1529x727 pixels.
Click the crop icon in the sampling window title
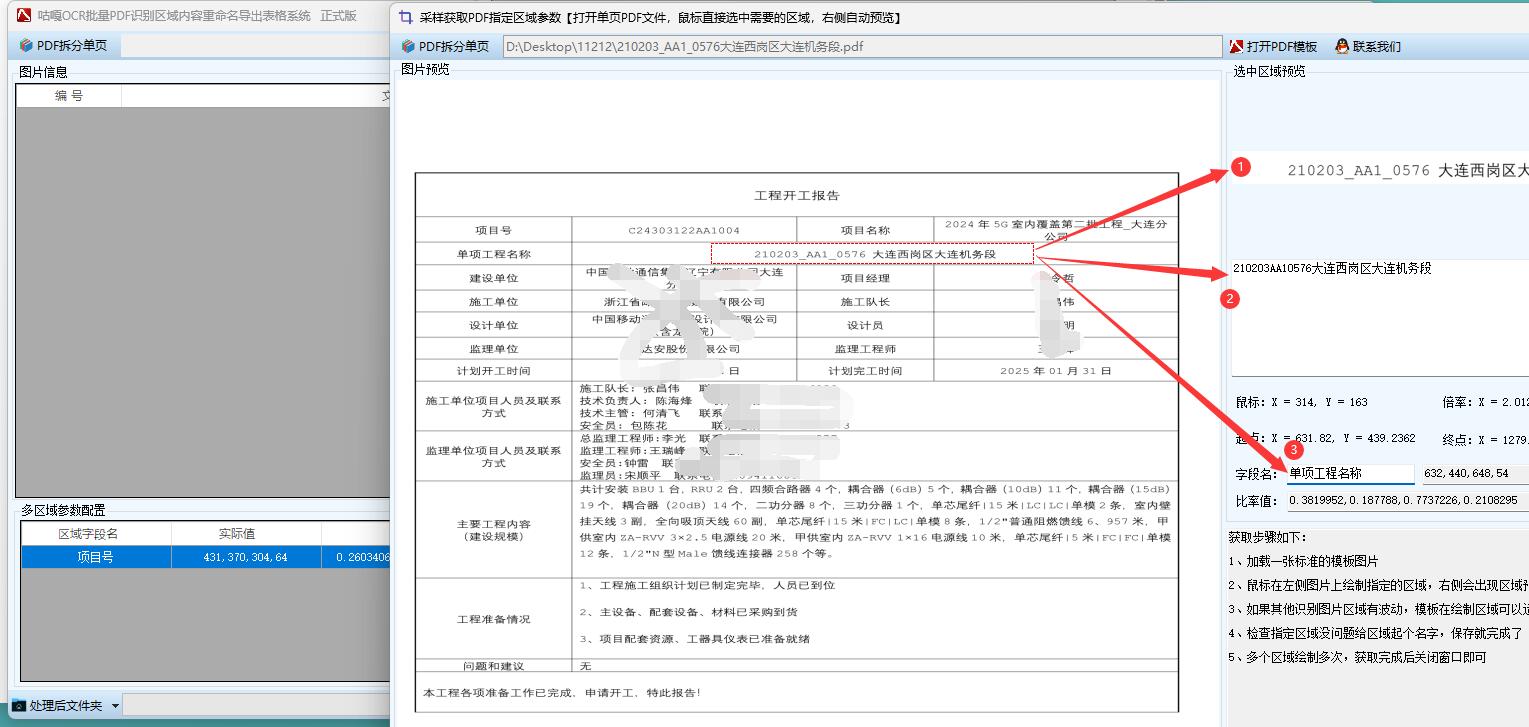click(x=405, y=17)
